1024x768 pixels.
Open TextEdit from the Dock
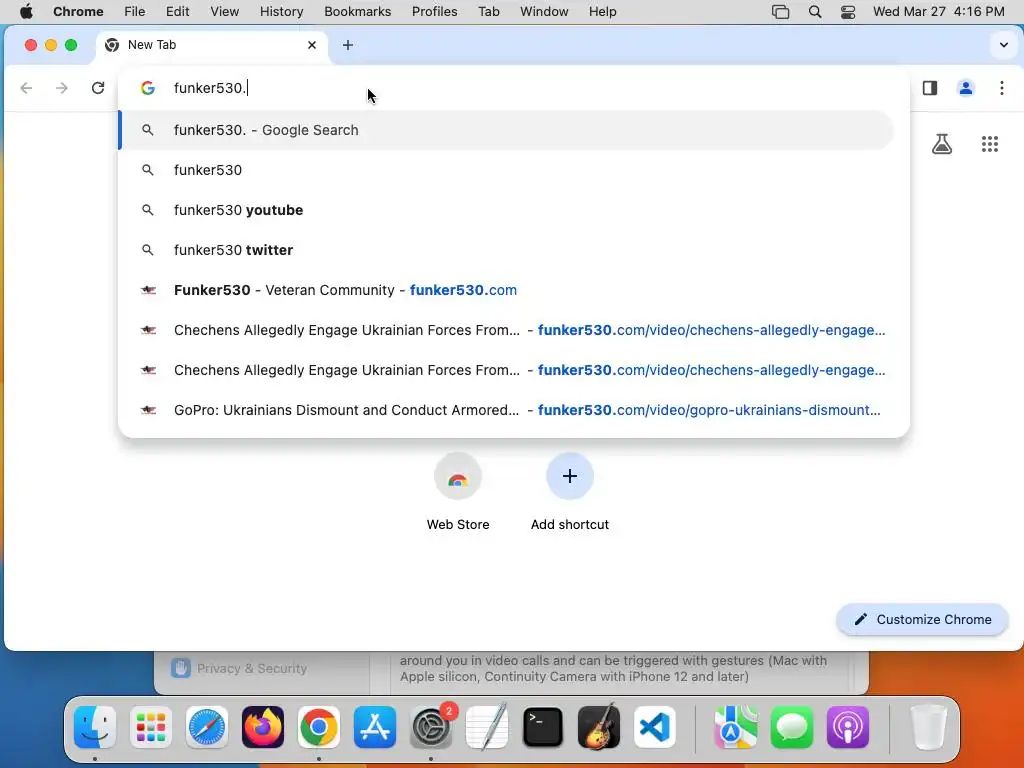pos(487,727)
